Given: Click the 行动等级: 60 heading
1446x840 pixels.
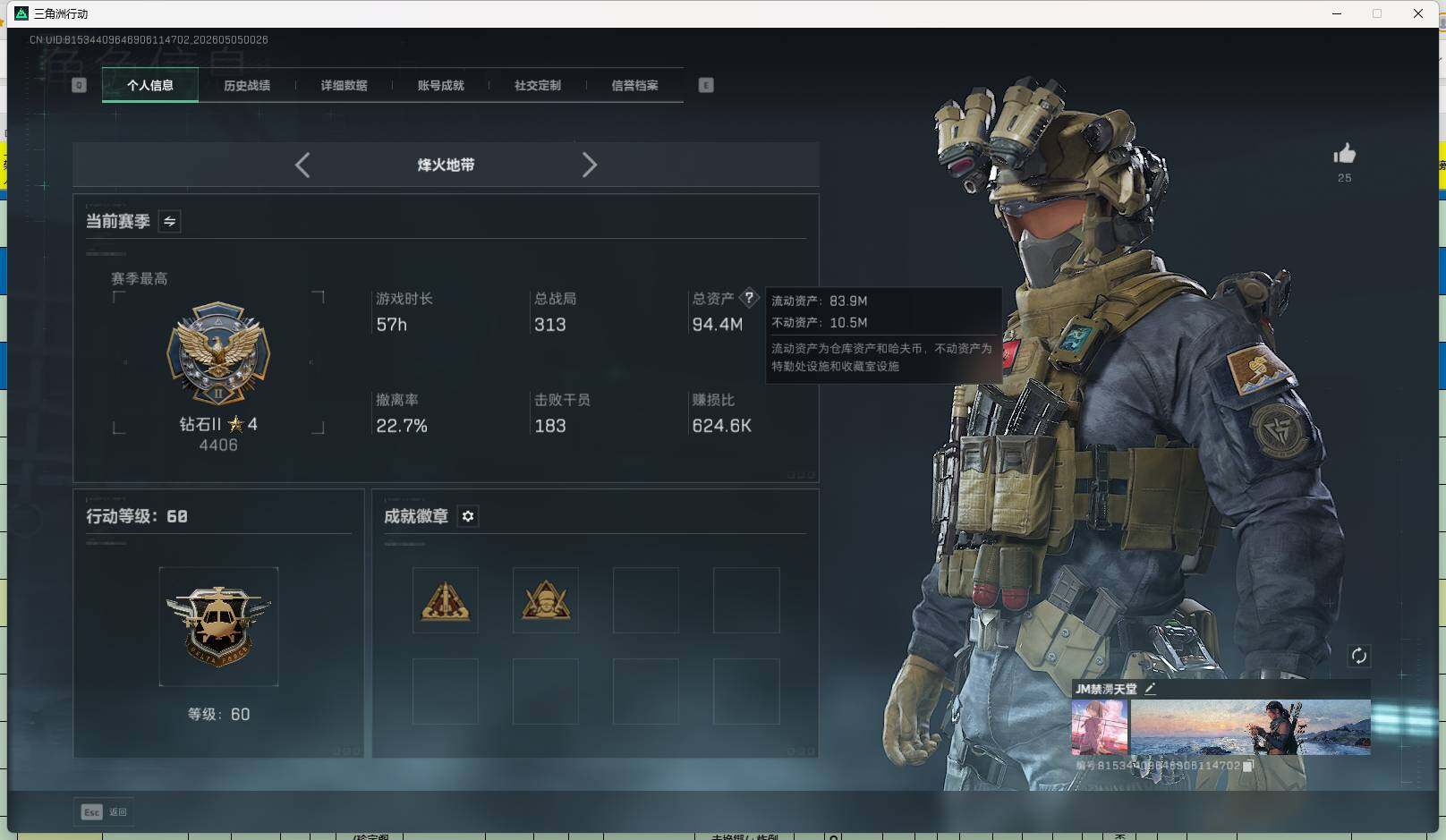Looking at the screenshot, I should [x=137, y=516].
